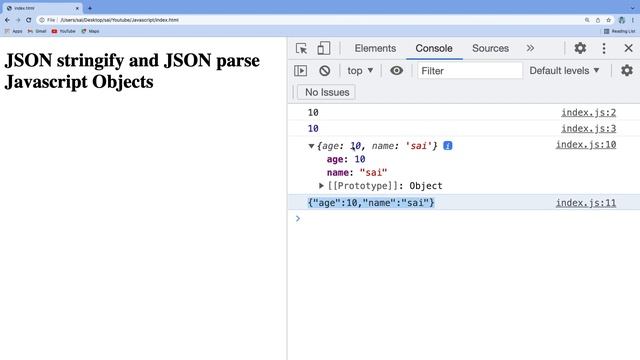
Task: Clear the console output
Action: [x=324, y=71]
